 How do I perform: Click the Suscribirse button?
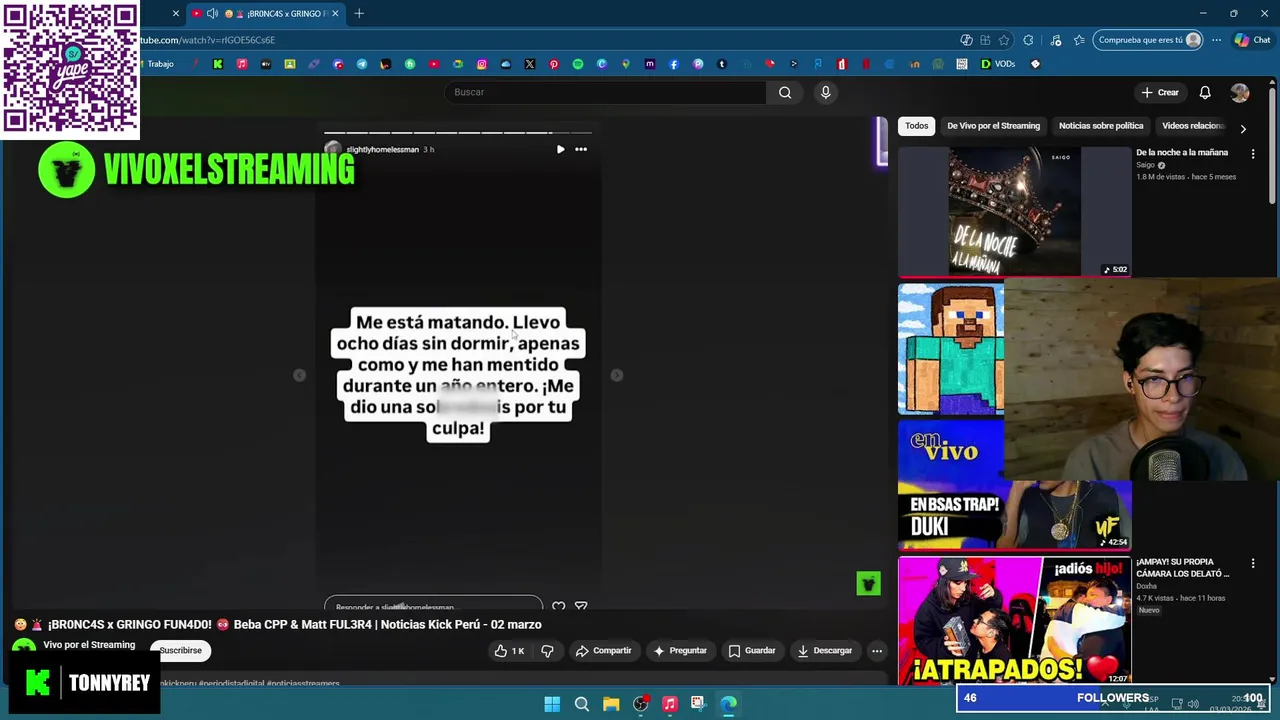tap(181, 651)
